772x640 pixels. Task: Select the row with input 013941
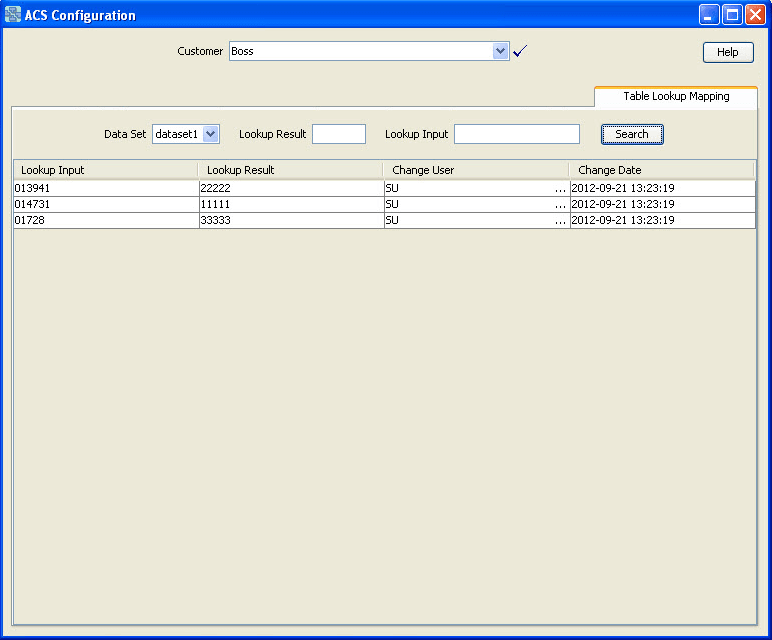point(385,188)
